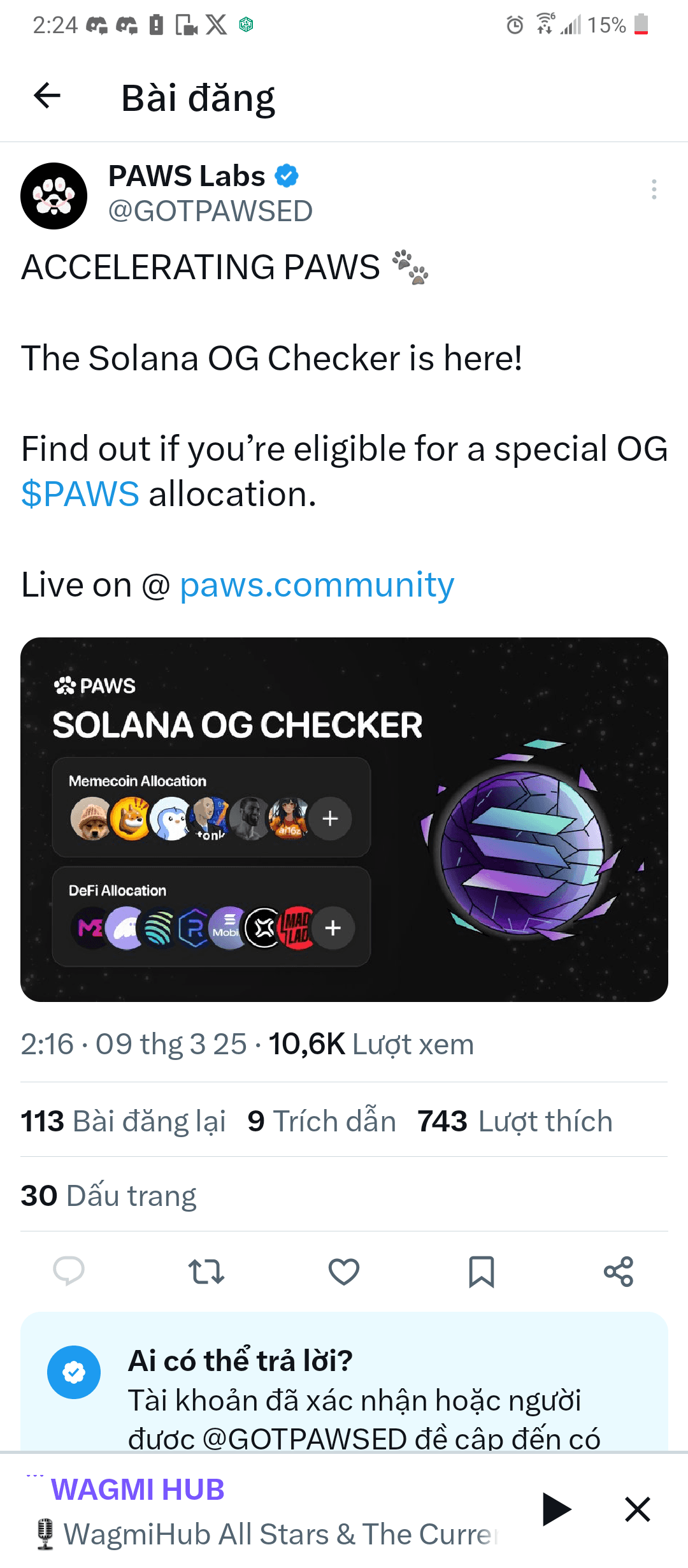Tap the blue verified checkmark badge
The width and height of the screenshot is (688, 1568).
click(x=287, y=176)
